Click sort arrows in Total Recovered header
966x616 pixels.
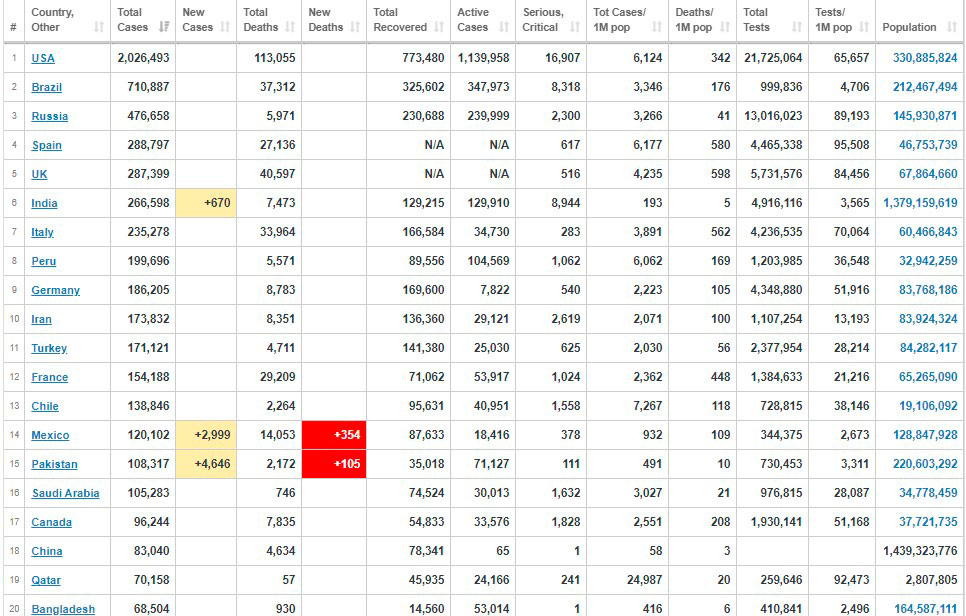pyautogui.click(x=438, y=27)
